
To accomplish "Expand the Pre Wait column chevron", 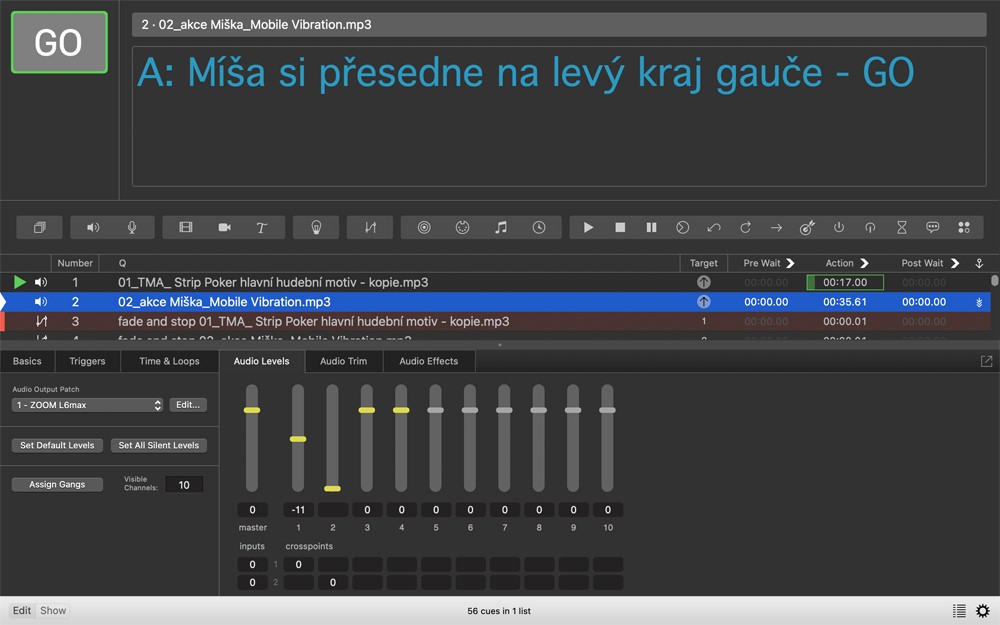I will 791,263.
